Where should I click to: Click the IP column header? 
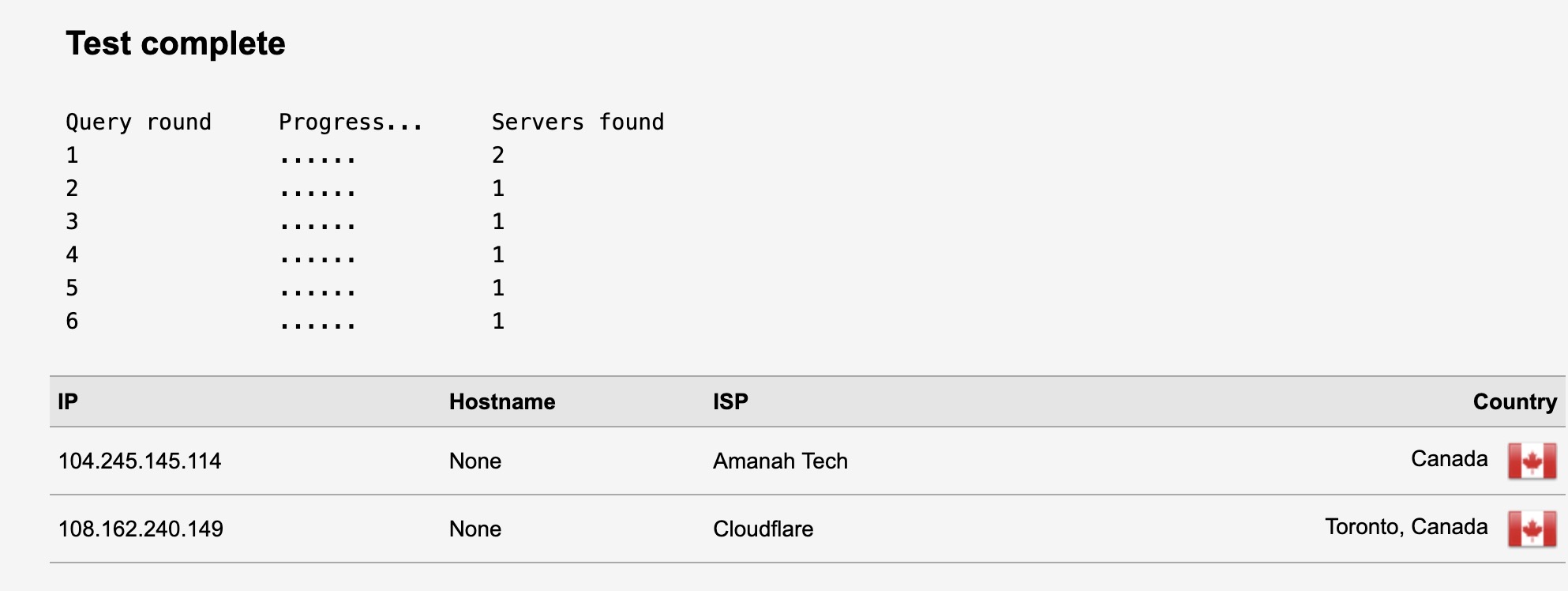pos(68,401)
